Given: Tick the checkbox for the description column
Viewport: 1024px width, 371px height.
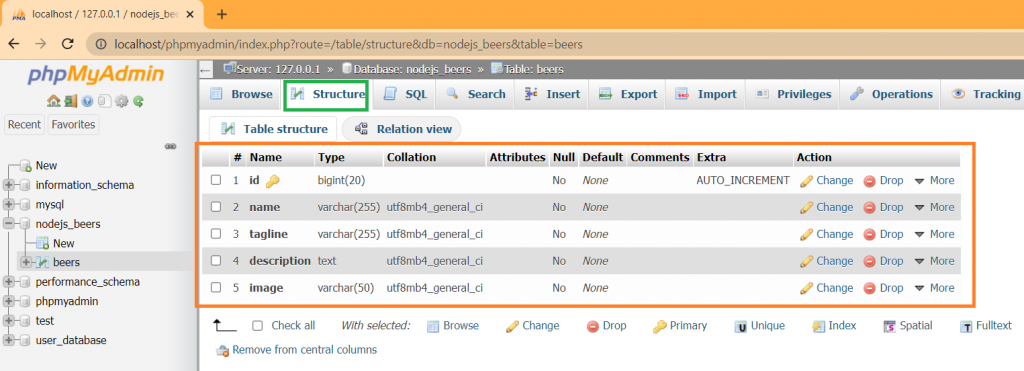Looking at the screenshot, I should coord(216,261).
